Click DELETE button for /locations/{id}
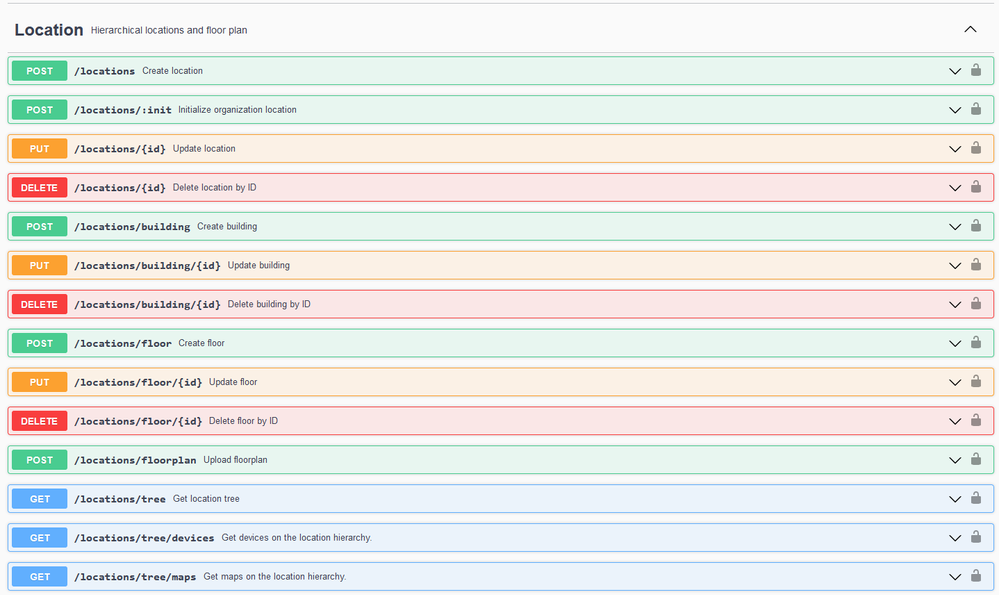Image resolution: width=999 pixels, height=595 pixels. point(40,187)
